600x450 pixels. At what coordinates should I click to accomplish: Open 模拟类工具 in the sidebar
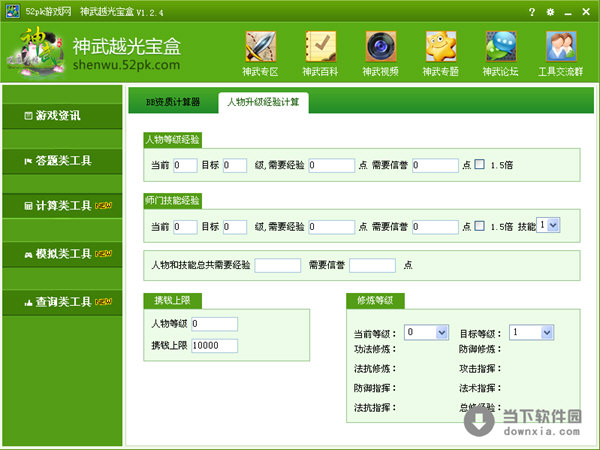pyautogui.click(x=62, y=254)
